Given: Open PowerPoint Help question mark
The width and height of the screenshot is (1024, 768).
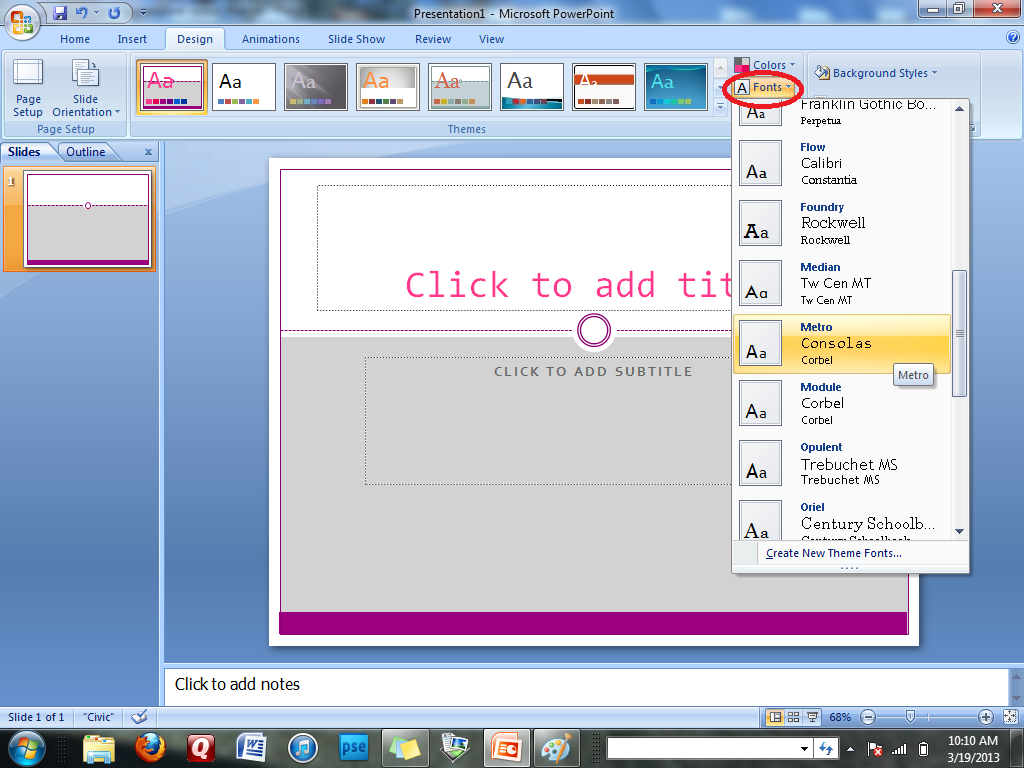Looking at the screenshot, I should [1013, 38].
